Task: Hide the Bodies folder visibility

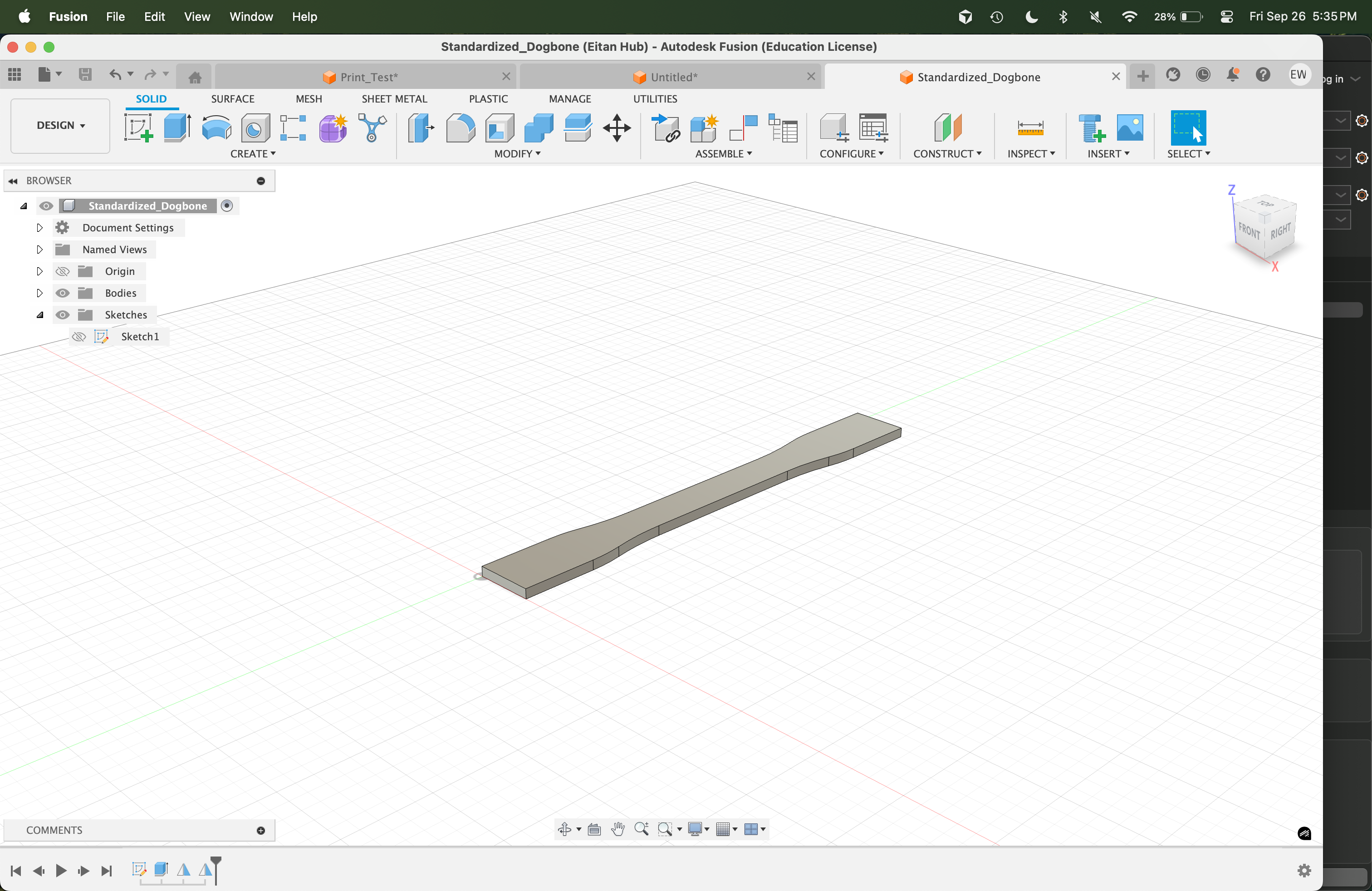Action: (62, 293)
